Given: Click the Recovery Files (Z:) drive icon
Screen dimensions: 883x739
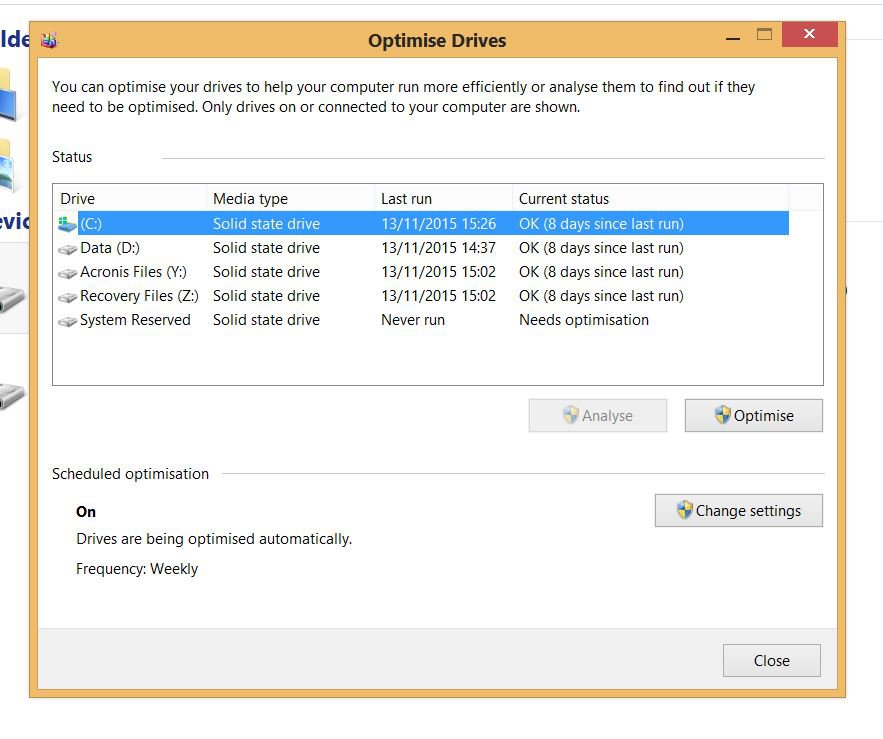Looking at the screenshot, I should [x=67, y=297].
